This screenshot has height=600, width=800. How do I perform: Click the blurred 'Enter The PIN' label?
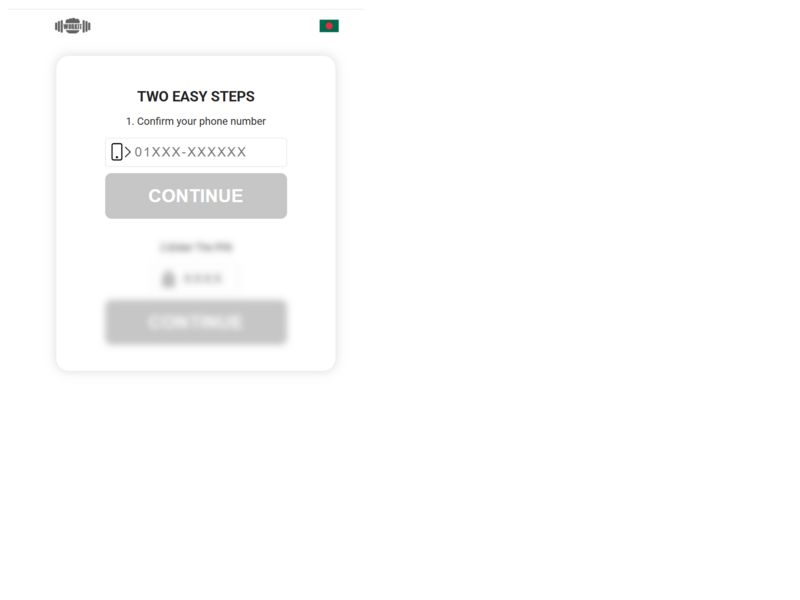[x=196, y=247]
